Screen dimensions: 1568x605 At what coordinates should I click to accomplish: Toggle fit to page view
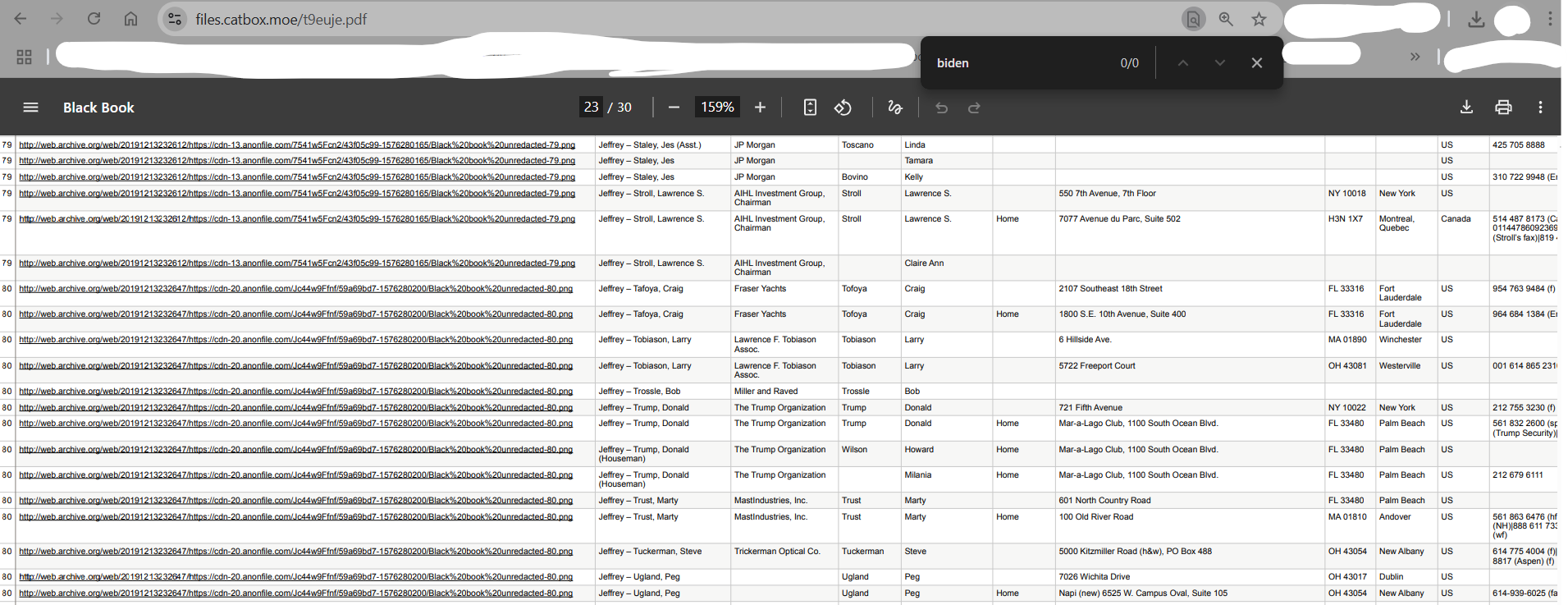(810, 108)
